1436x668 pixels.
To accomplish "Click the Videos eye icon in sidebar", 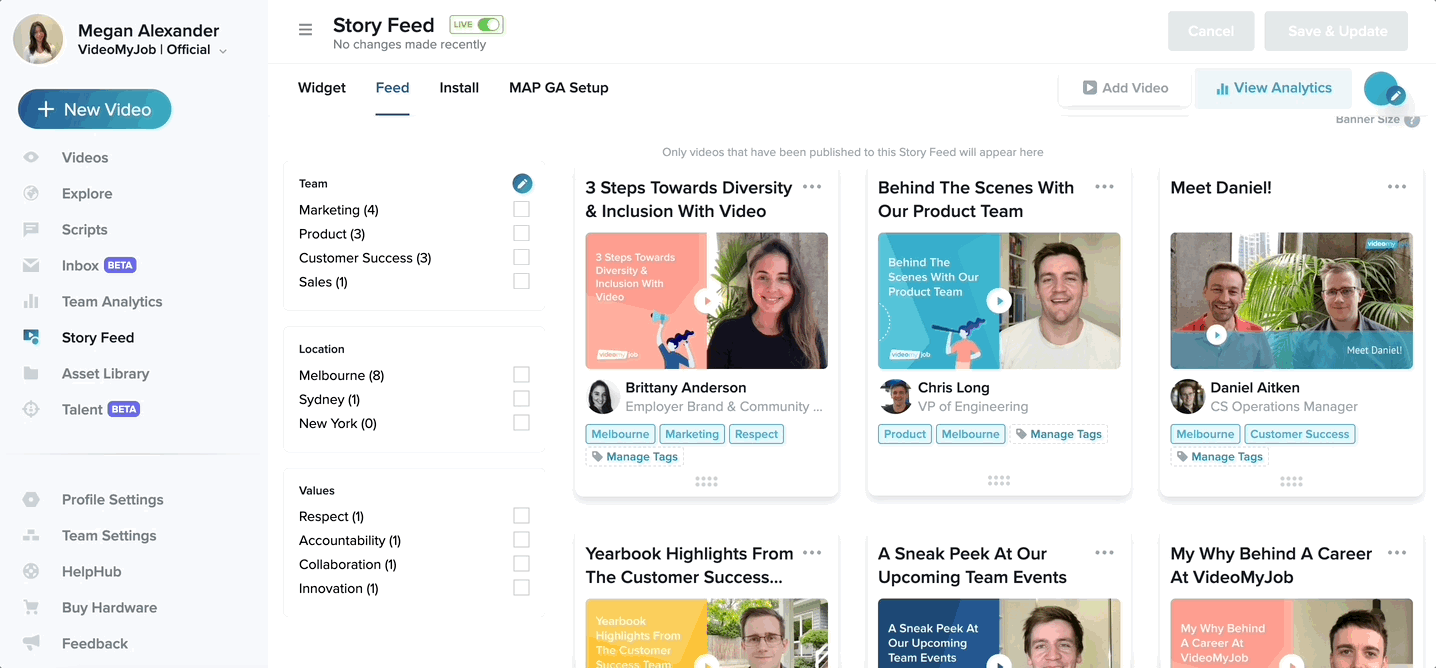I will click(x=31, y=157).
